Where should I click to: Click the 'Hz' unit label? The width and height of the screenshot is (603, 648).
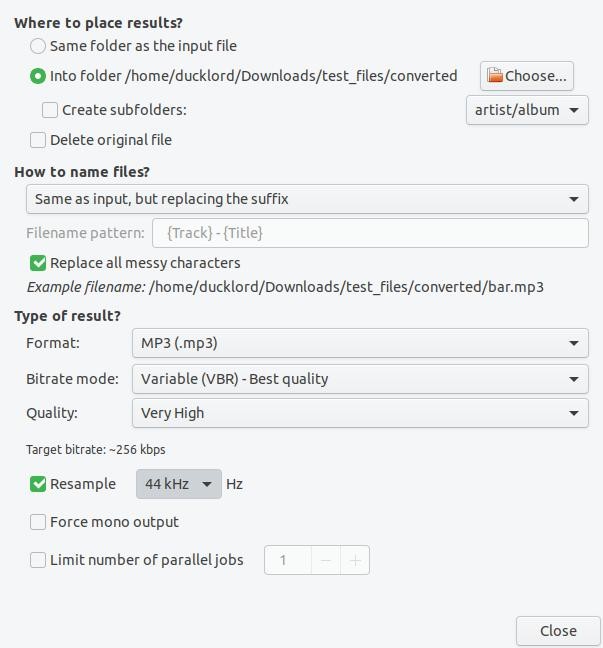point(234,484)
